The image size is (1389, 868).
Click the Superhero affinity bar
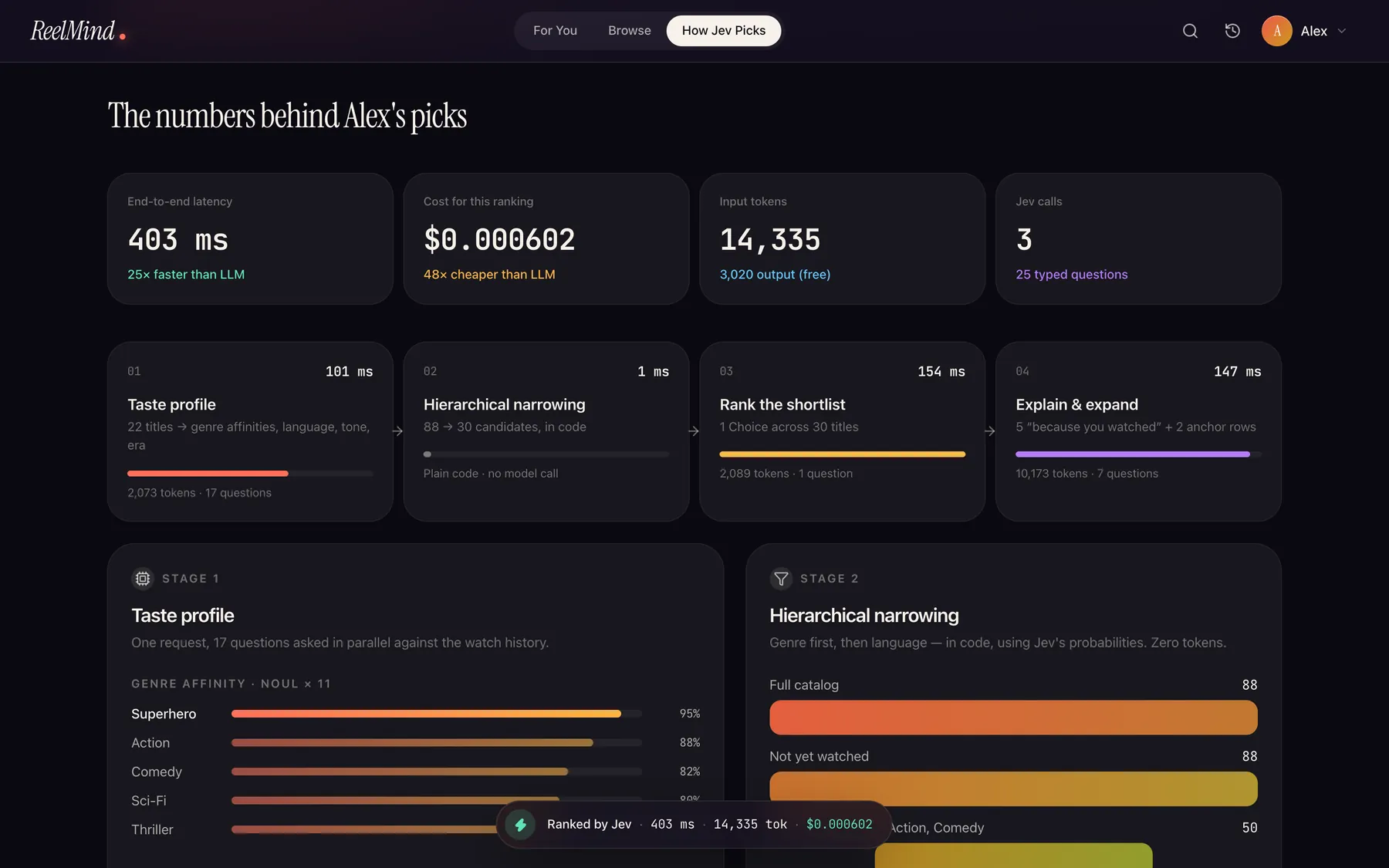coord(437,714)
